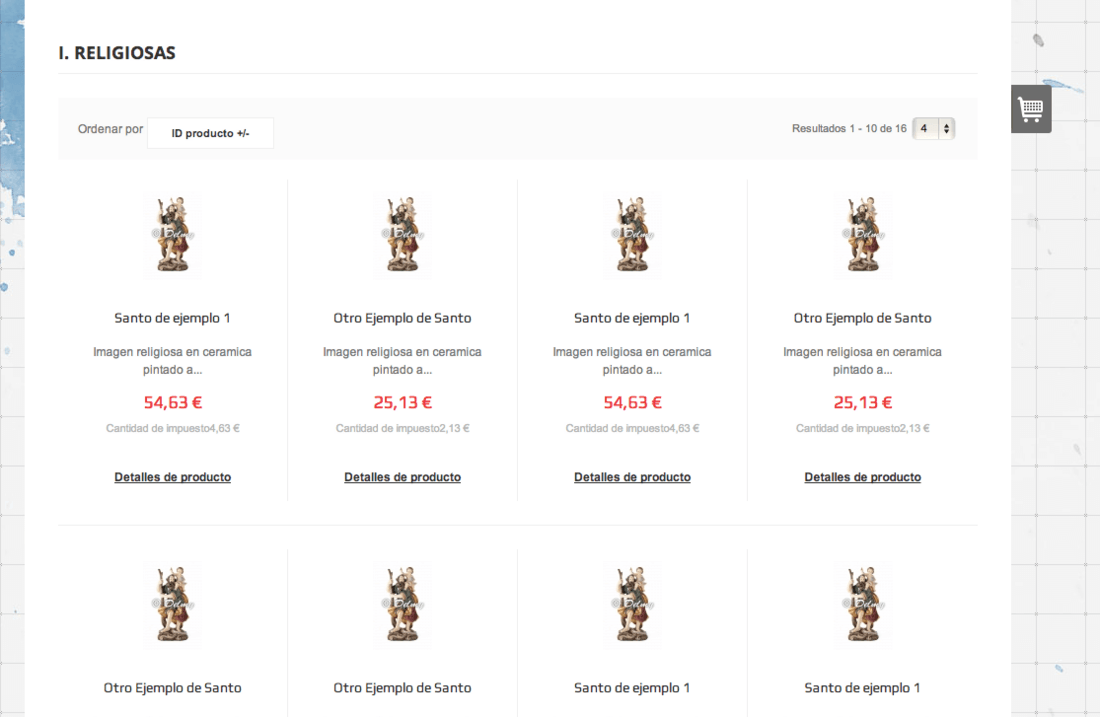1100x717 pixels.
Task: Click the second product's 25,13 € price
Action: [x=403, y=402]
